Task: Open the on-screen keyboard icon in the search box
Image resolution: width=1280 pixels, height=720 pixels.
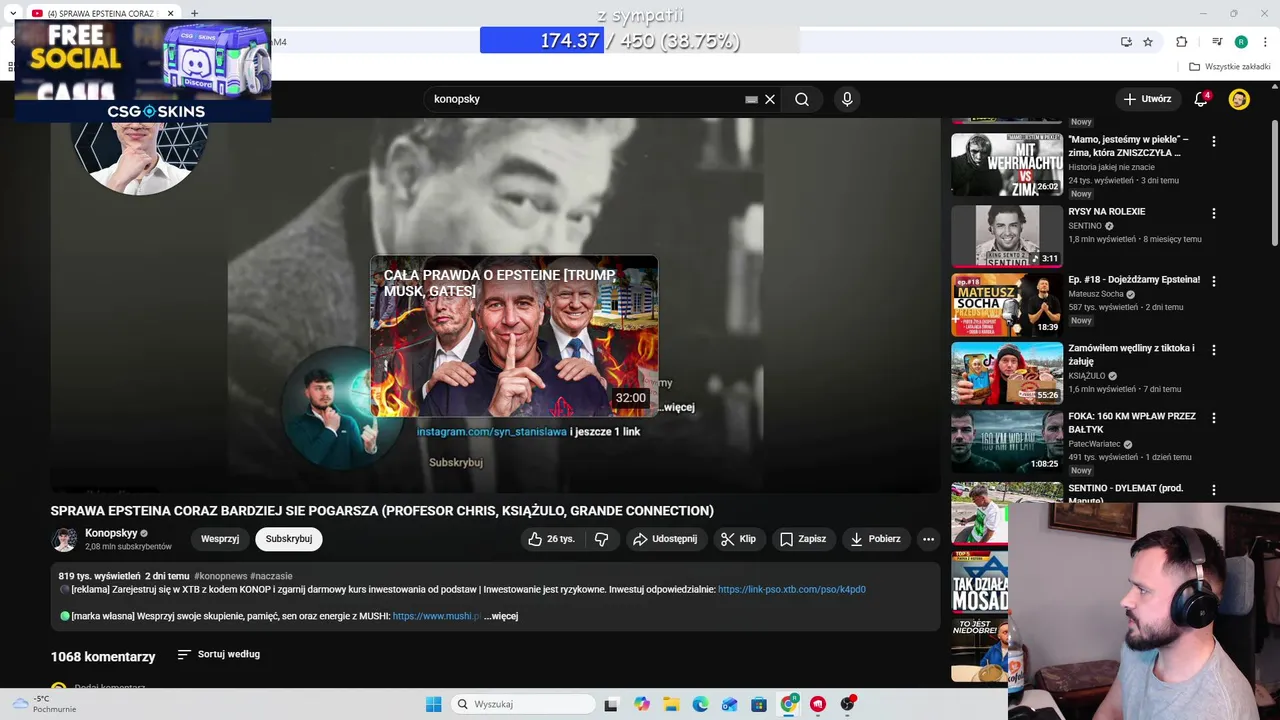Action: point(751,99)
